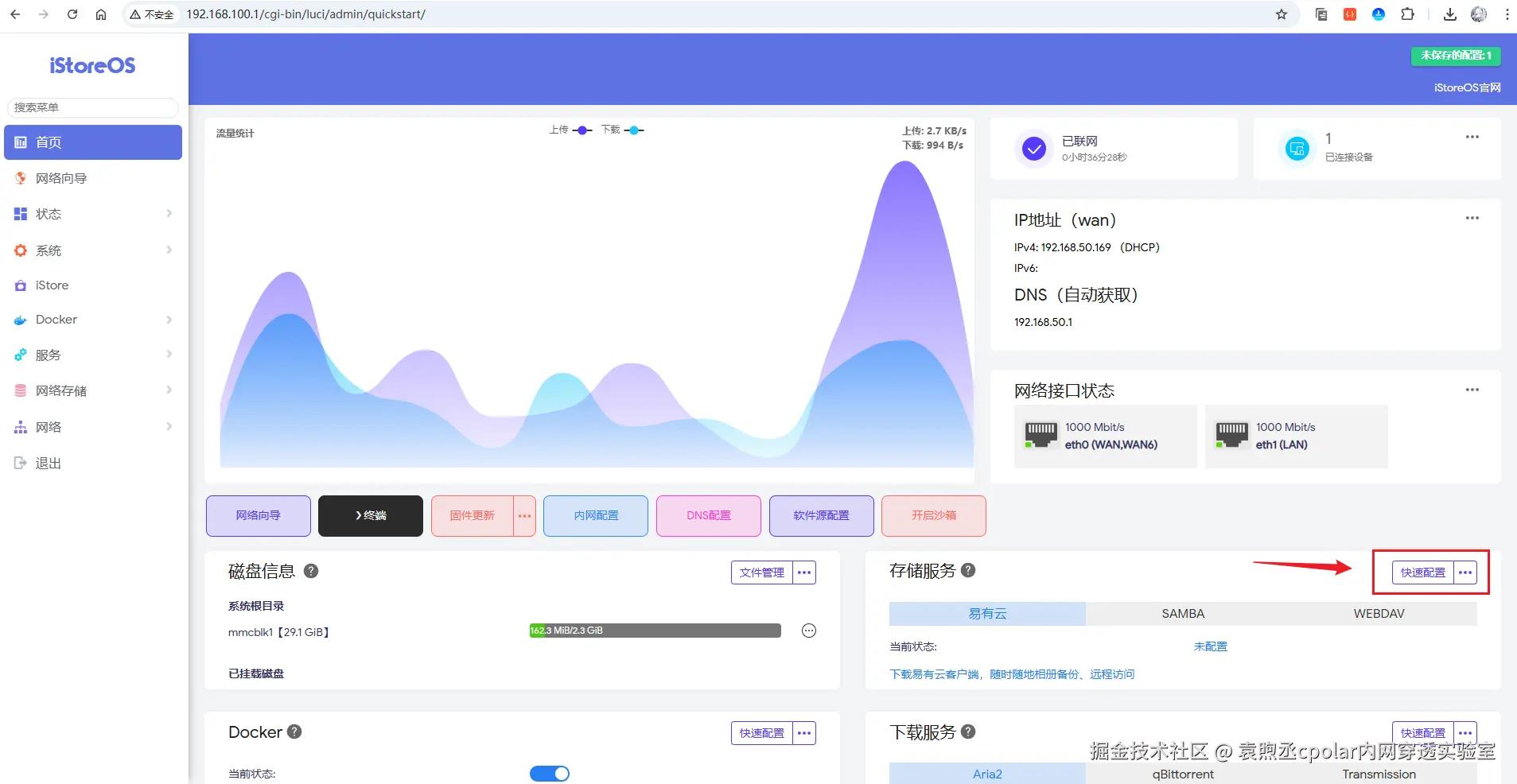Go back with browser back arrow
Screen dimensions: 1517x784
click(x=15, y=14)
